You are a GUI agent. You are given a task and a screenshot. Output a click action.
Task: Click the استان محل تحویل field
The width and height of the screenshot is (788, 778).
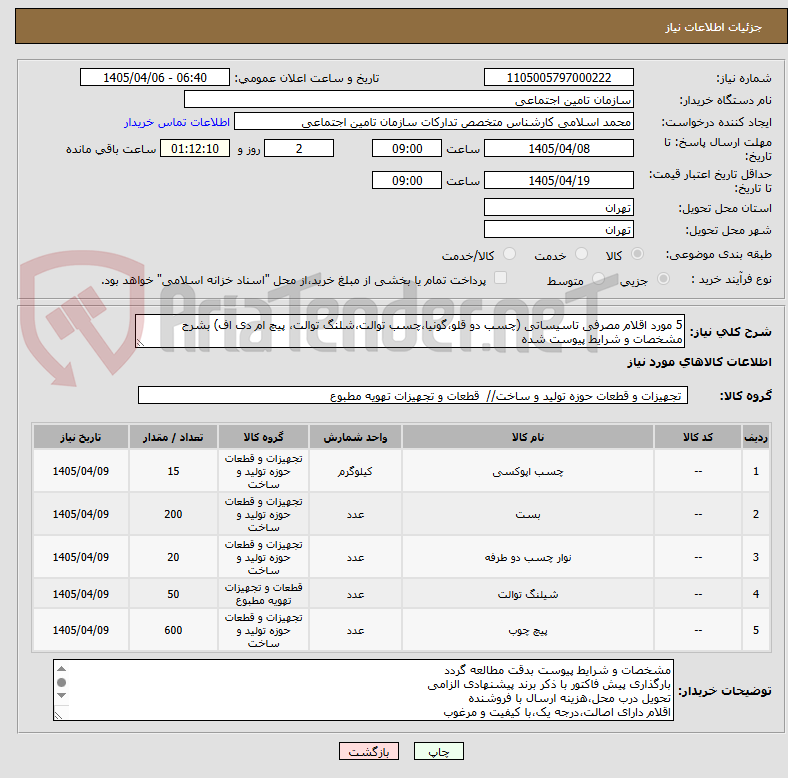[x=558, y=207]
